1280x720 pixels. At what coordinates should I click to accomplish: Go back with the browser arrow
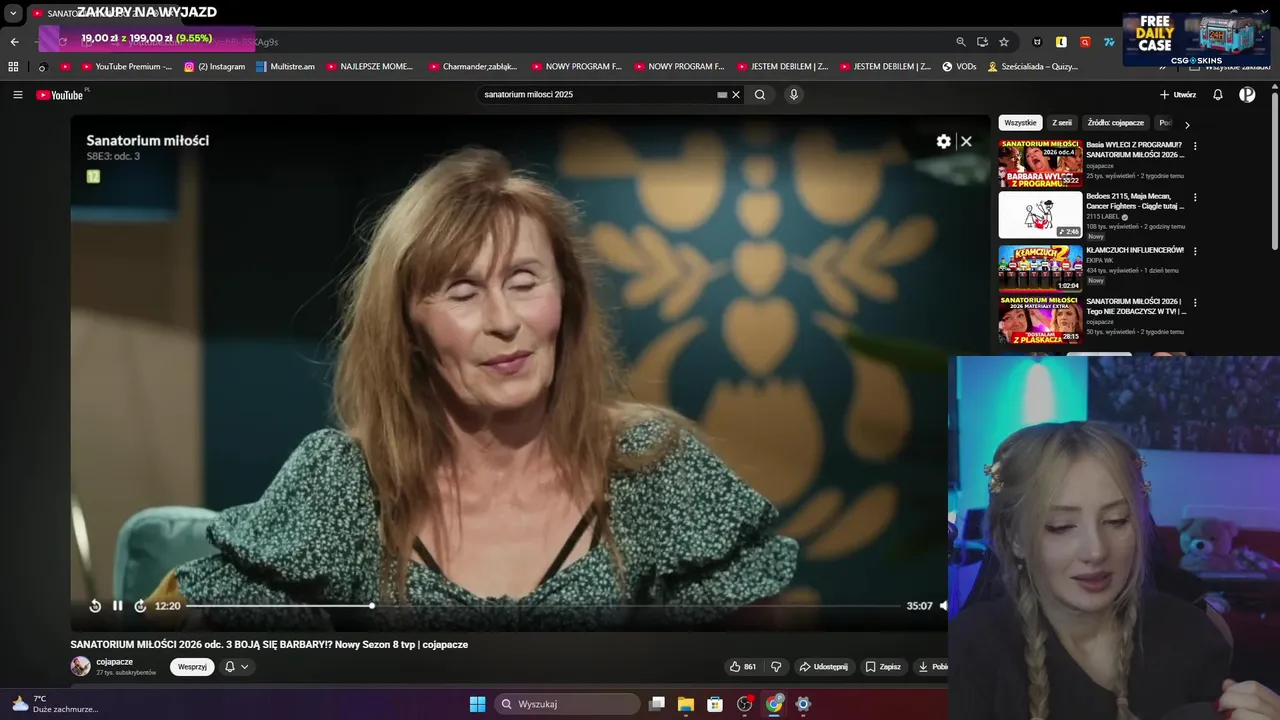[14, 42]
